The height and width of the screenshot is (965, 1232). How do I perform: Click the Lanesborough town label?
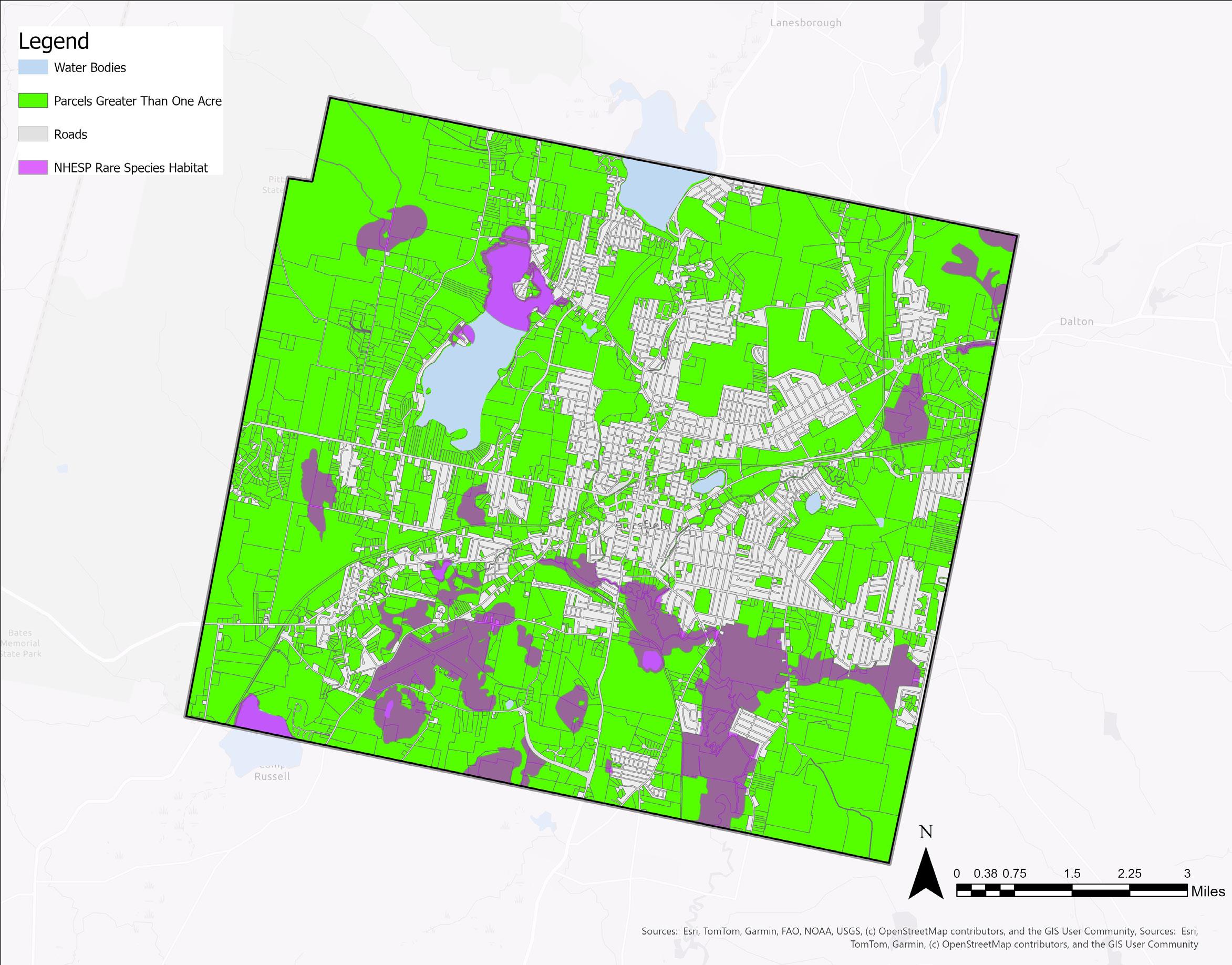pos(805,23)
